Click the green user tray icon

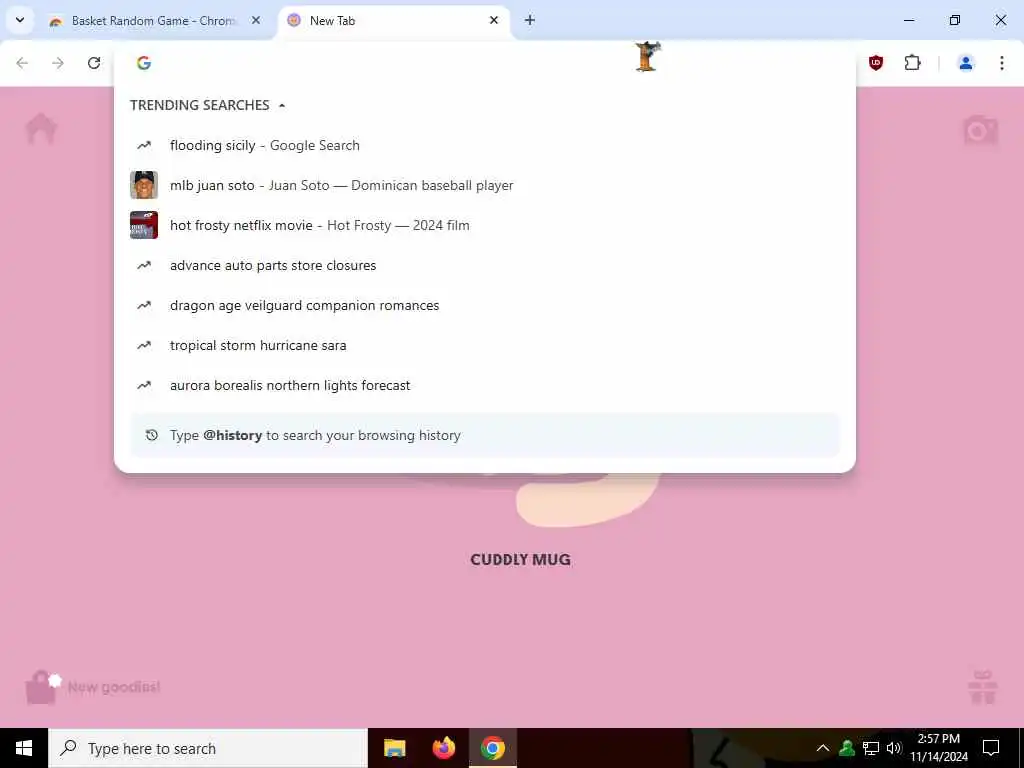pos(847,748)
